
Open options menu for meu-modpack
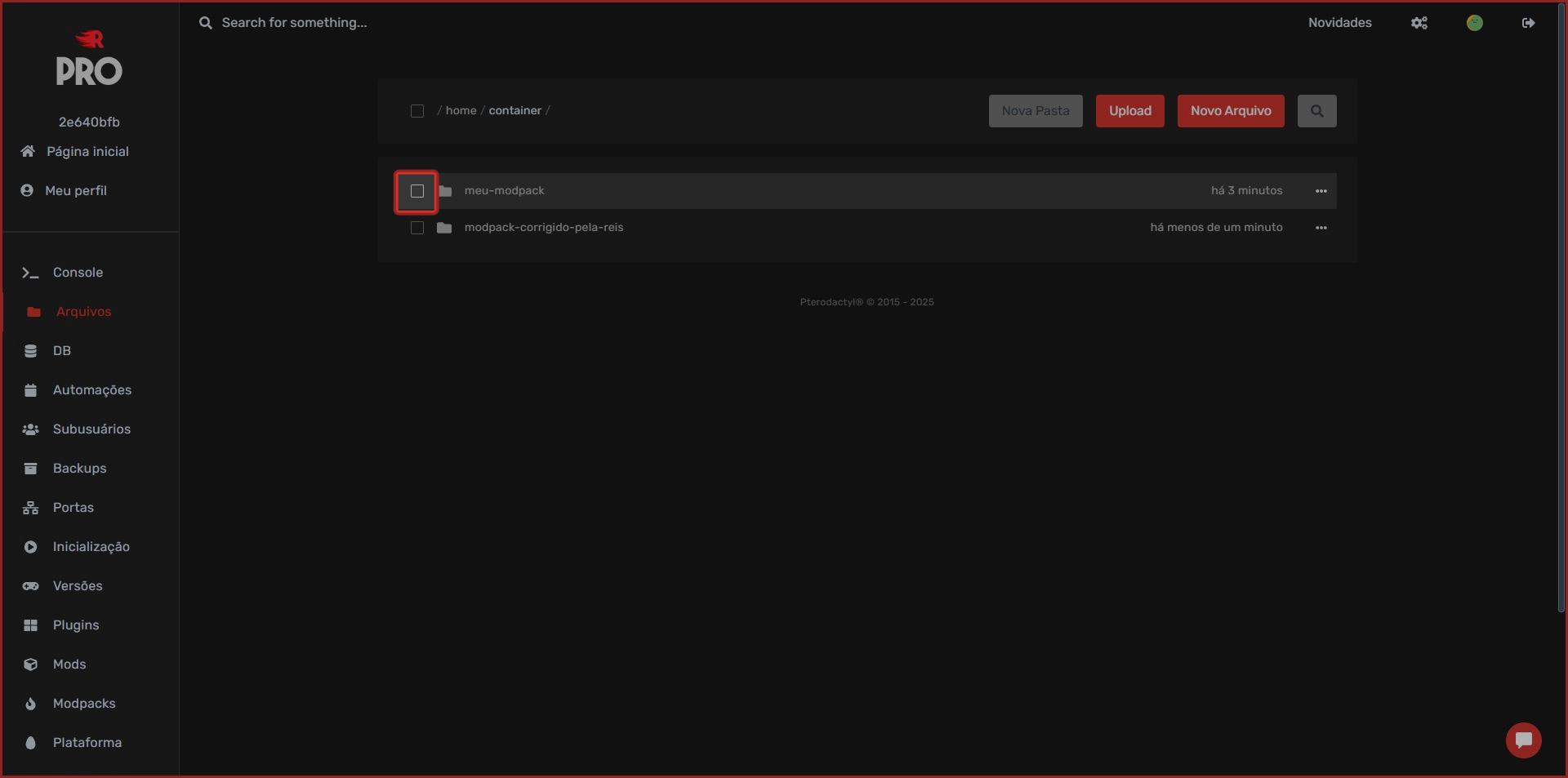click(1321, 191)
